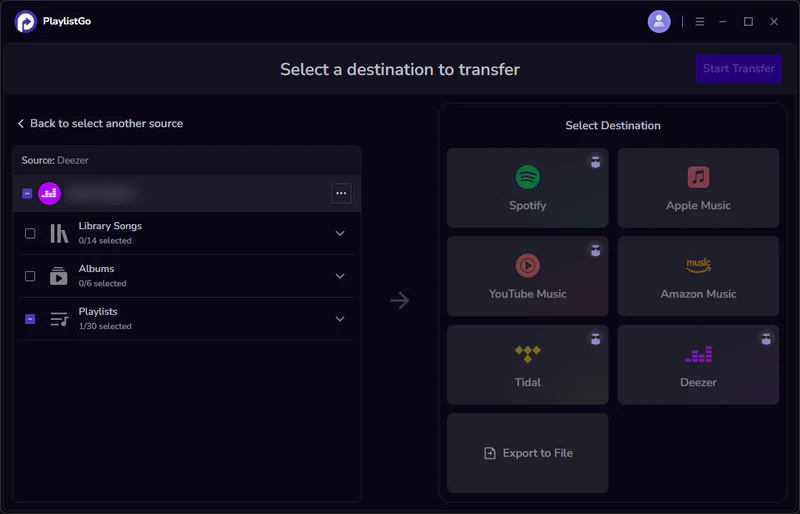Image resolution: width=800 pixels, height=514 pixels.
Task: Click the badge icon on YouTube Music card
Action: pyautogui.click(x=595, y=250)
